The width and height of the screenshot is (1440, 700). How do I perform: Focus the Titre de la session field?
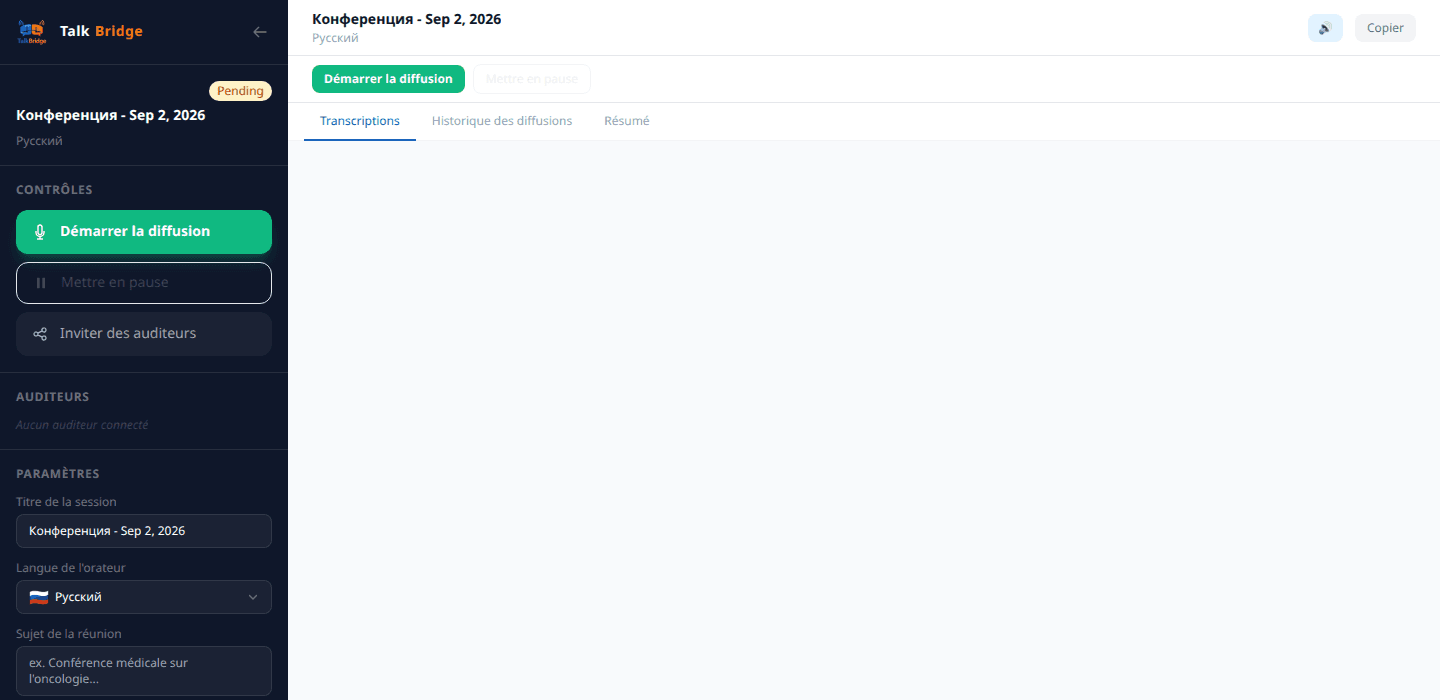(144, 531)
